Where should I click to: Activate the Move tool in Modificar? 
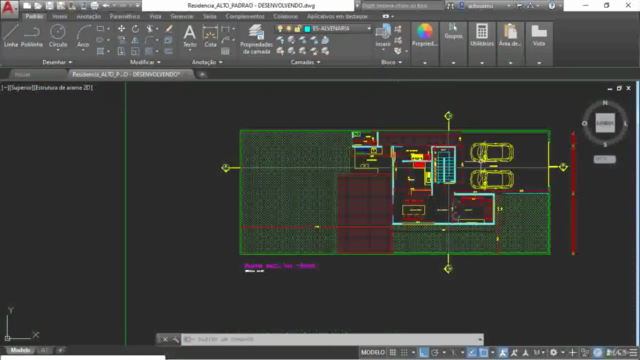121,29
